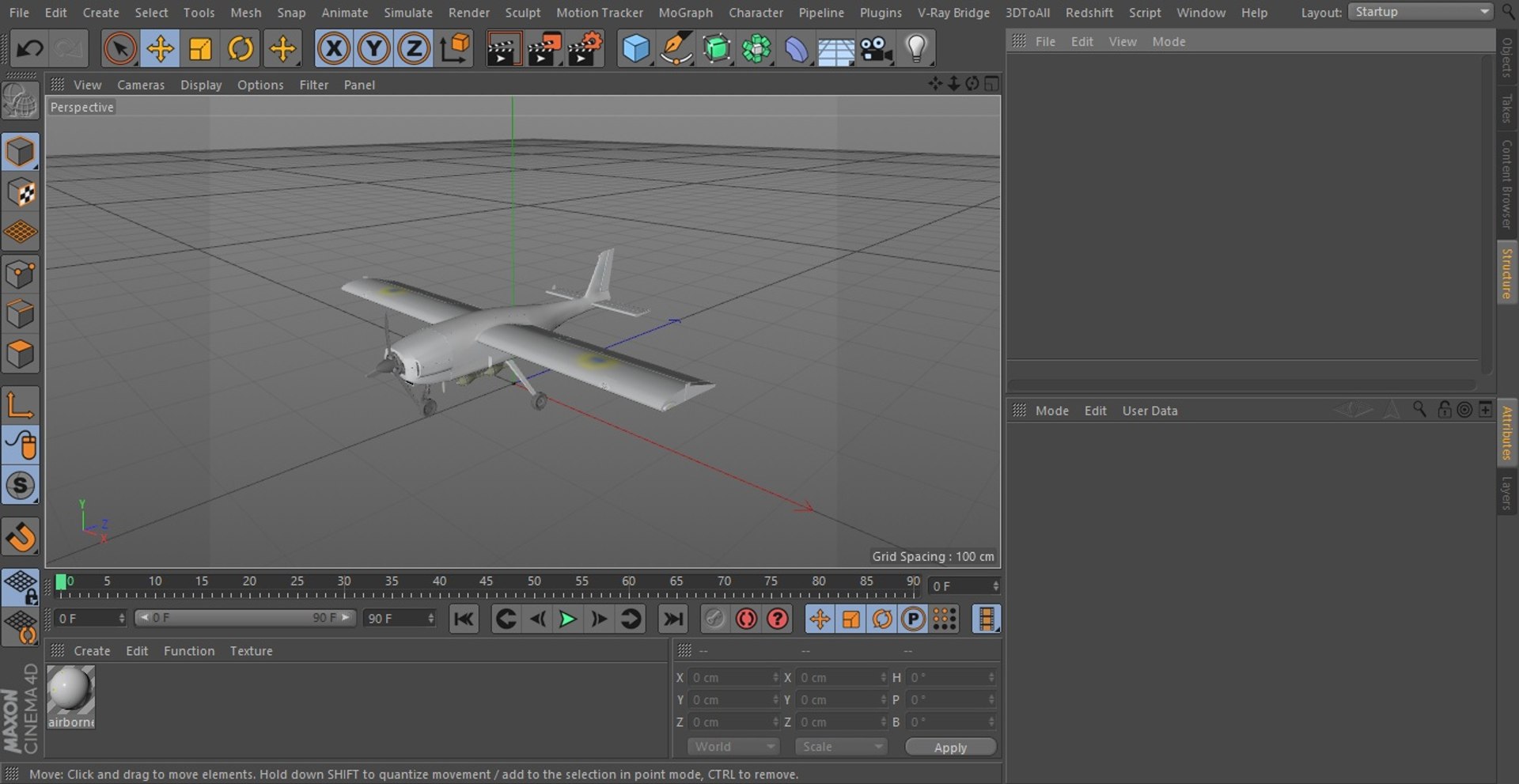Open the MoGraph array green flower icon
Screen dimensions: 1519x784
(757, 49)
